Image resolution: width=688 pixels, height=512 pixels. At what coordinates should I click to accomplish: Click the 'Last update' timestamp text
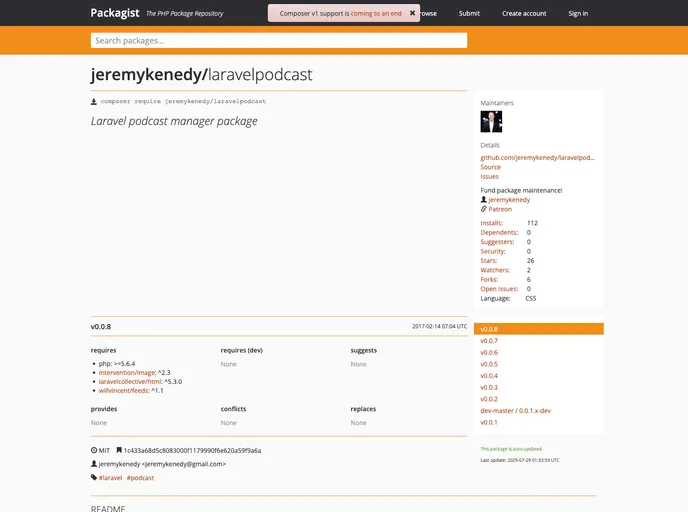(x=520, y=460)
